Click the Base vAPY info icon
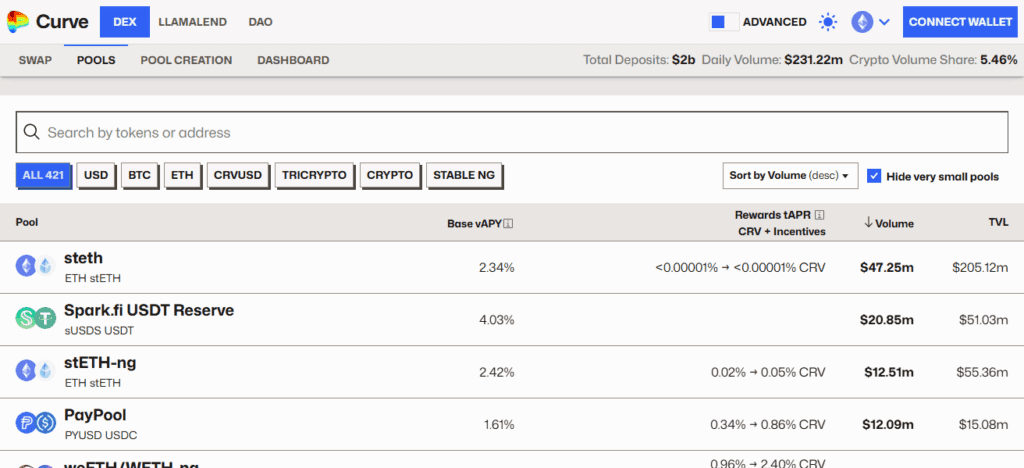Screen dimensions: 1024x468 (508, 224)
